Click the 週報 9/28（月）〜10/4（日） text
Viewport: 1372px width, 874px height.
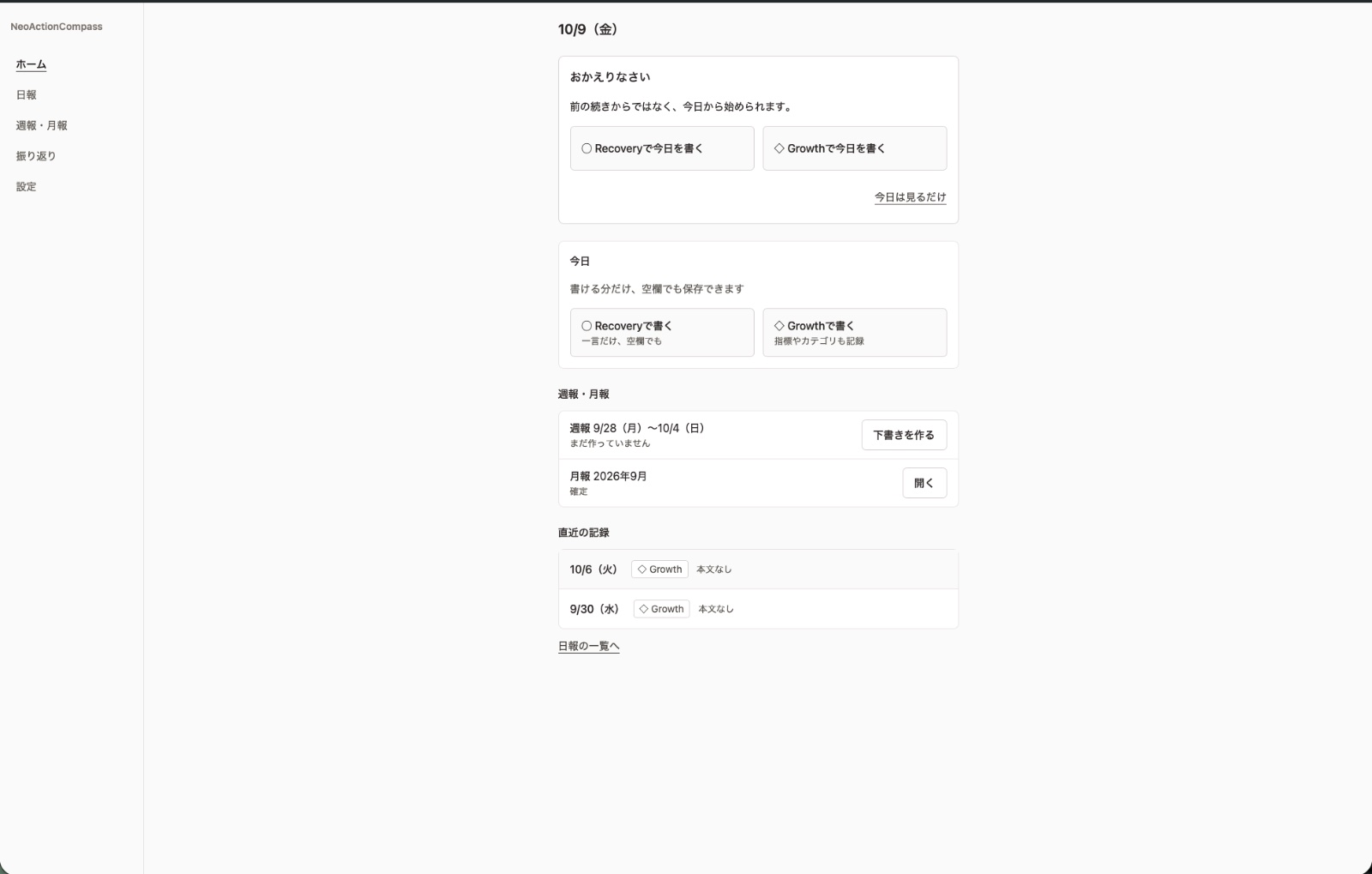pyautogui.click(x=637, y=428)
